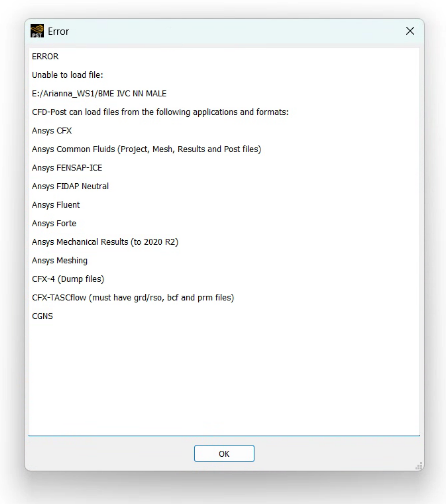446x504 pixels.
Task: Click the E:/Arianna_WS1 file path text
Action: click(x=99, y=94)
